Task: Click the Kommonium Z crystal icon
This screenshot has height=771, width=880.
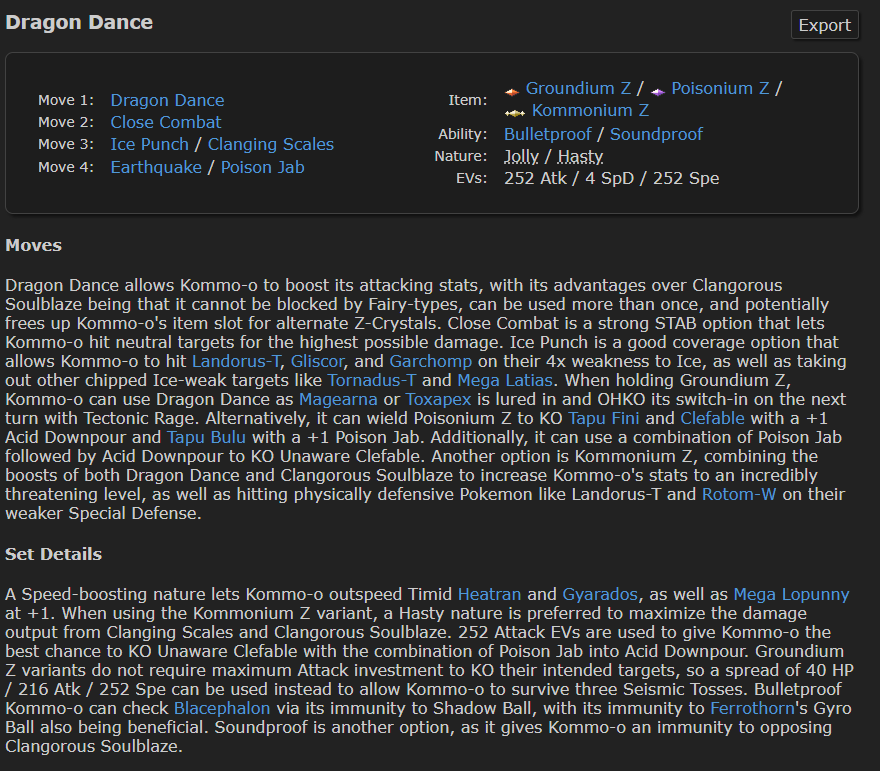Action: click(x=515, y=112)
